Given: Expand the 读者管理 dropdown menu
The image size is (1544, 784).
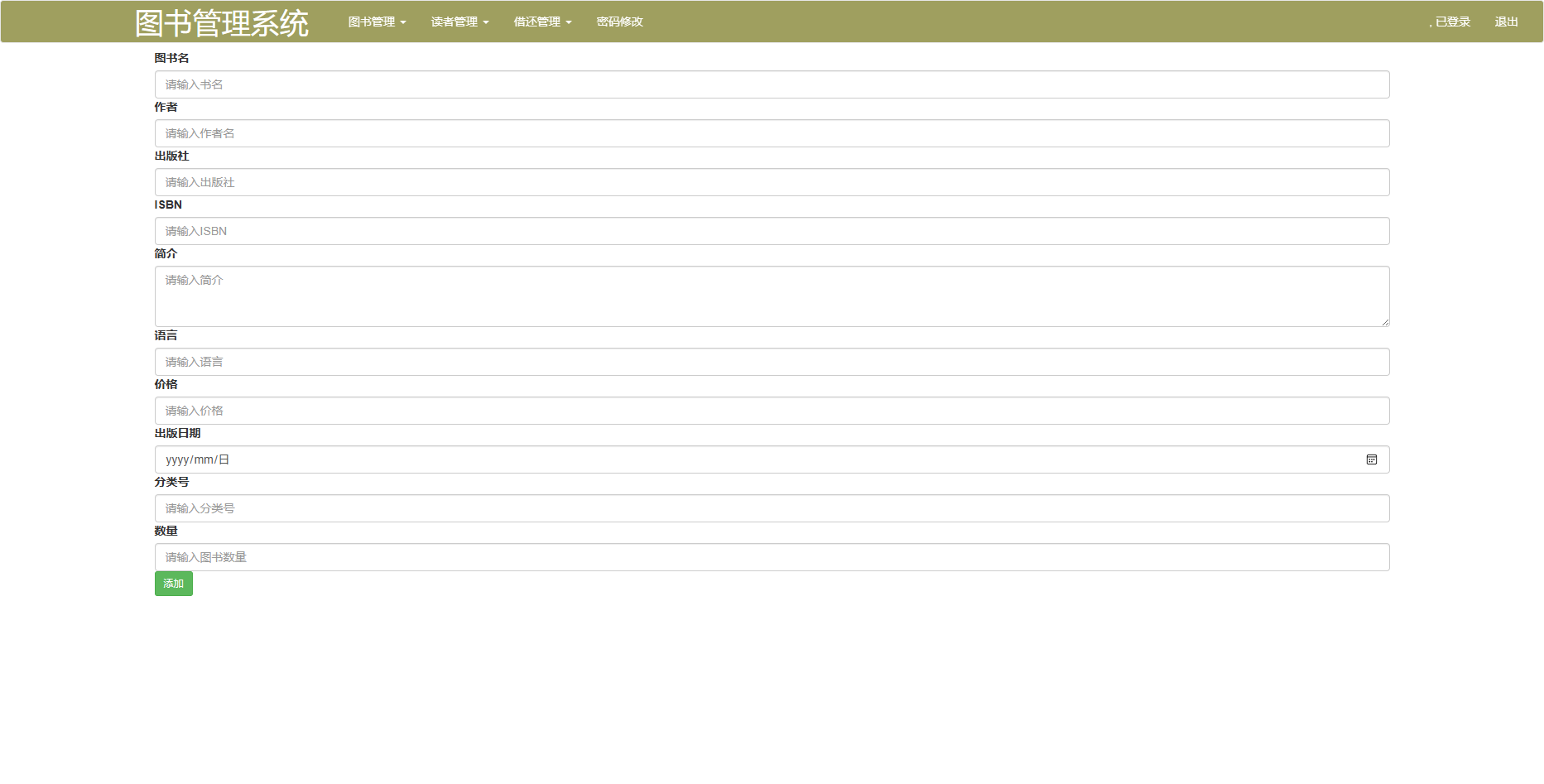Looking at the screenshot, I should pyautogui.click(x=459, y=22).
